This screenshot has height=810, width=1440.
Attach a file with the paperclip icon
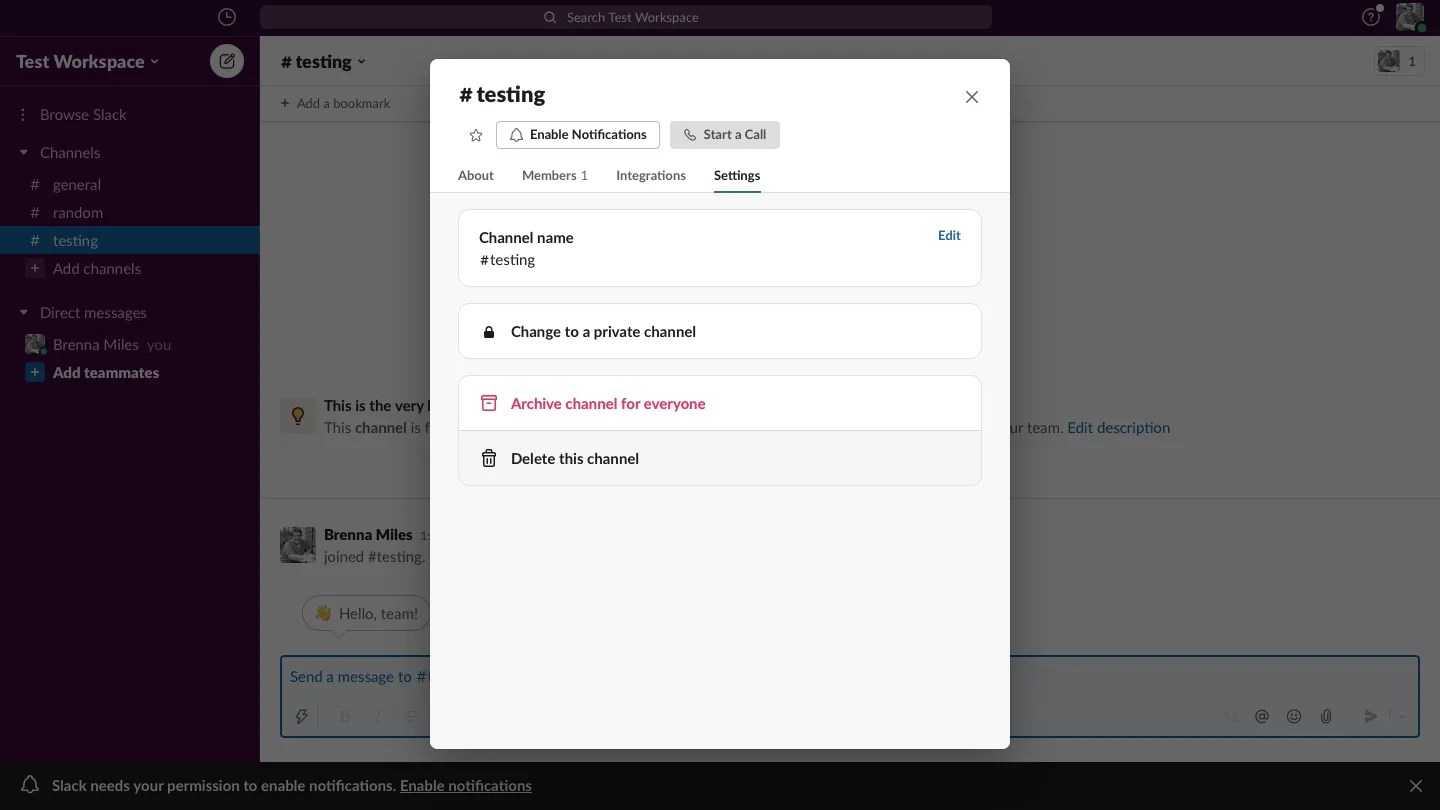(1326, 716)
